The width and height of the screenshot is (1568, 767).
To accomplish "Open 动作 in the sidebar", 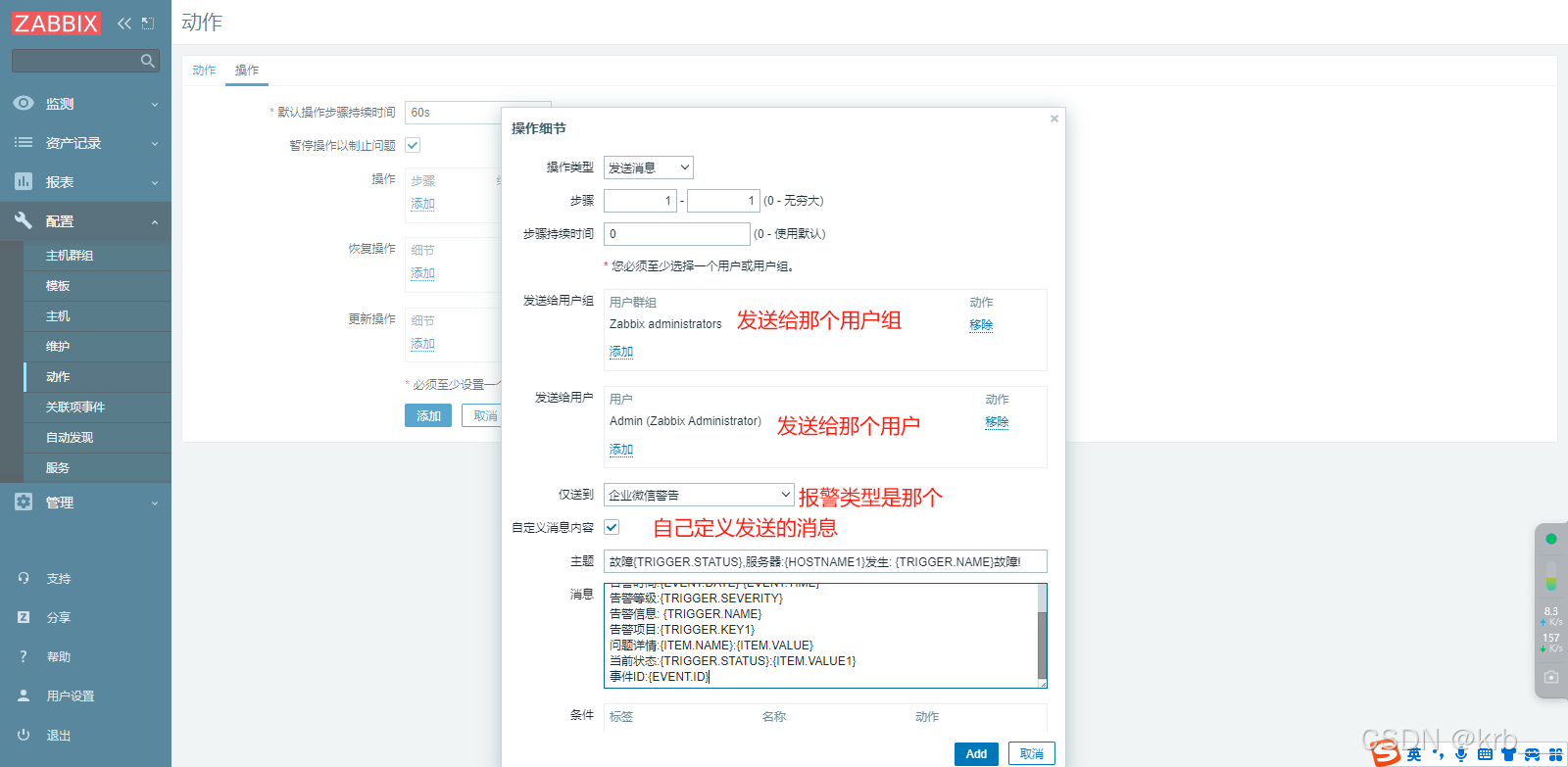I will pos(97,377).
